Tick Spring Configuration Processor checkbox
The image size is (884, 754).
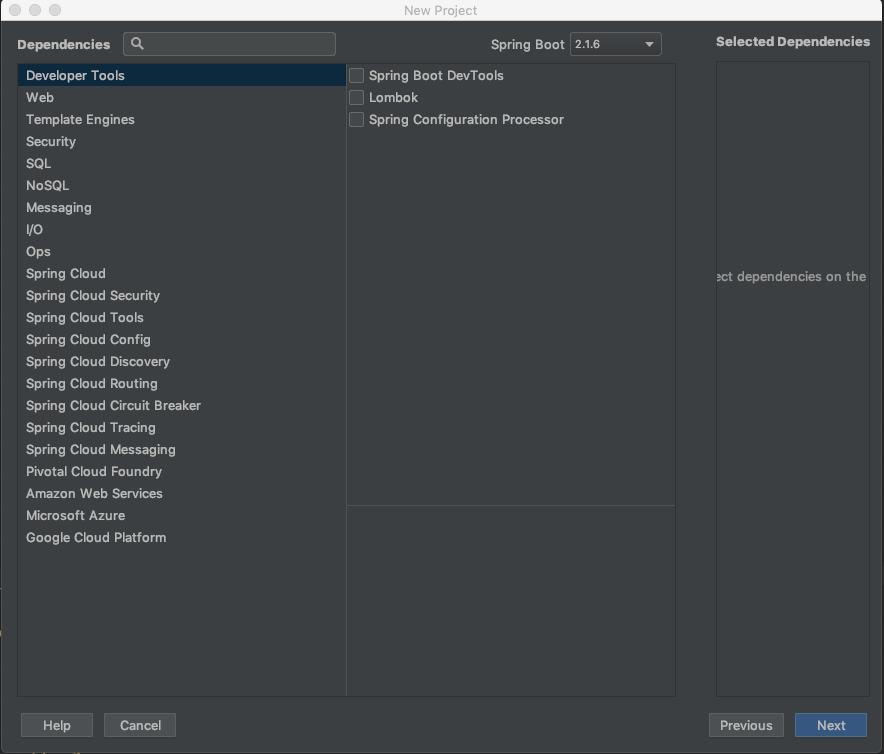tap(356, 120)
